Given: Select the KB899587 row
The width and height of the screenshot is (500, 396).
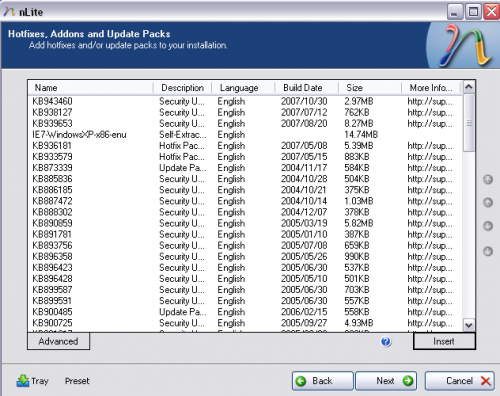Looking at the screenshot, I should (x=245, y=290).
